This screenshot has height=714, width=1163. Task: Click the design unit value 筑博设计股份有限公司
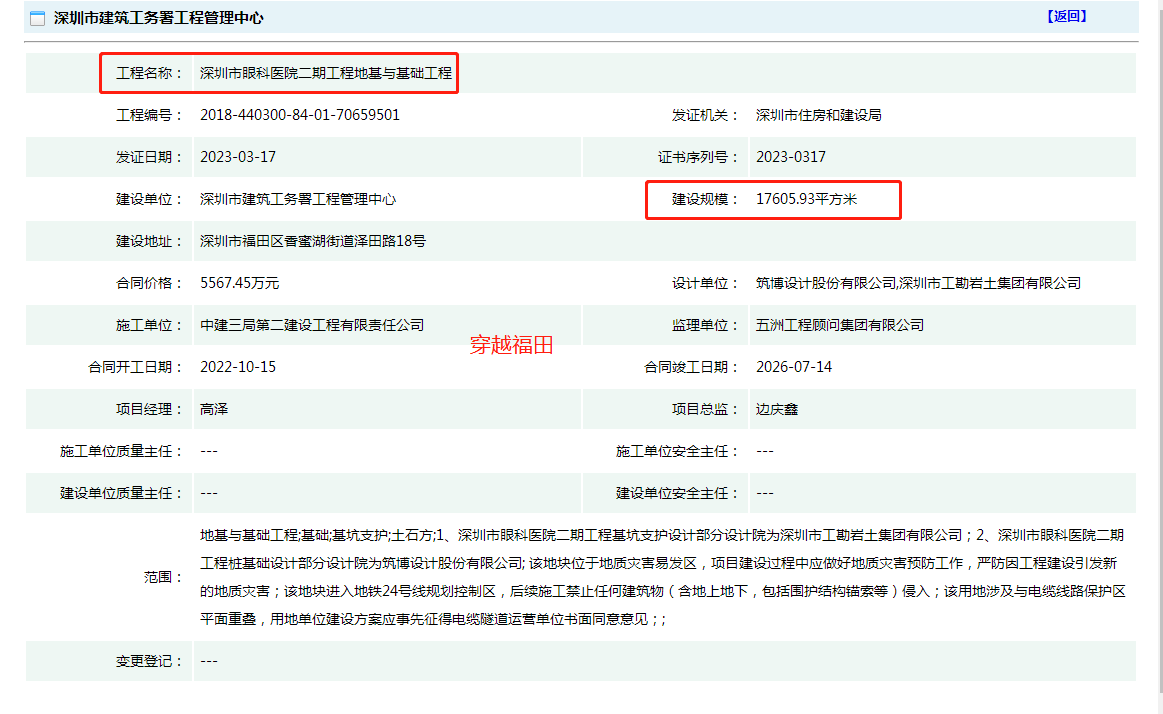coord(826,283)
